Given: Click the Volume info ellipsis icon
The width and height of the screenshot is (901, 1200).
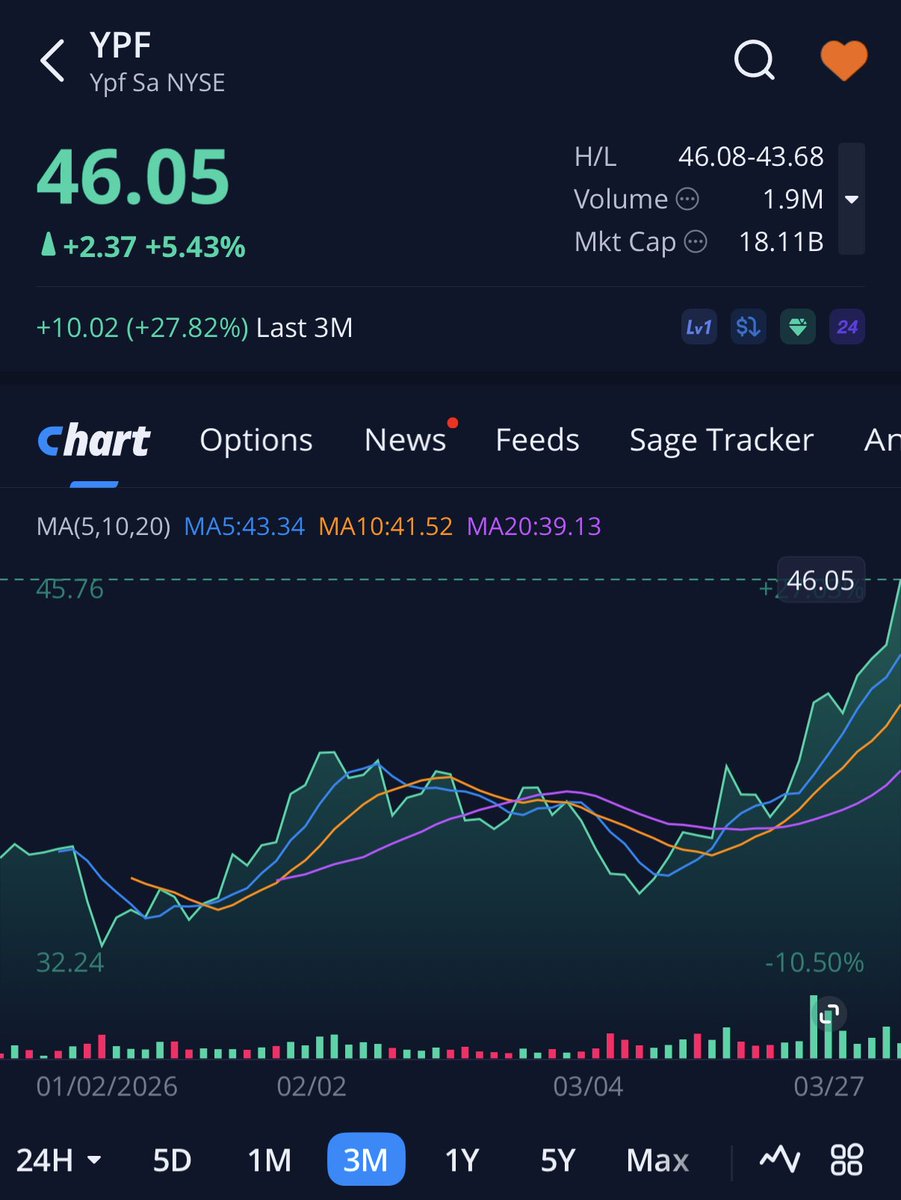Looking at the screenshot, I should tap(688, 199).
